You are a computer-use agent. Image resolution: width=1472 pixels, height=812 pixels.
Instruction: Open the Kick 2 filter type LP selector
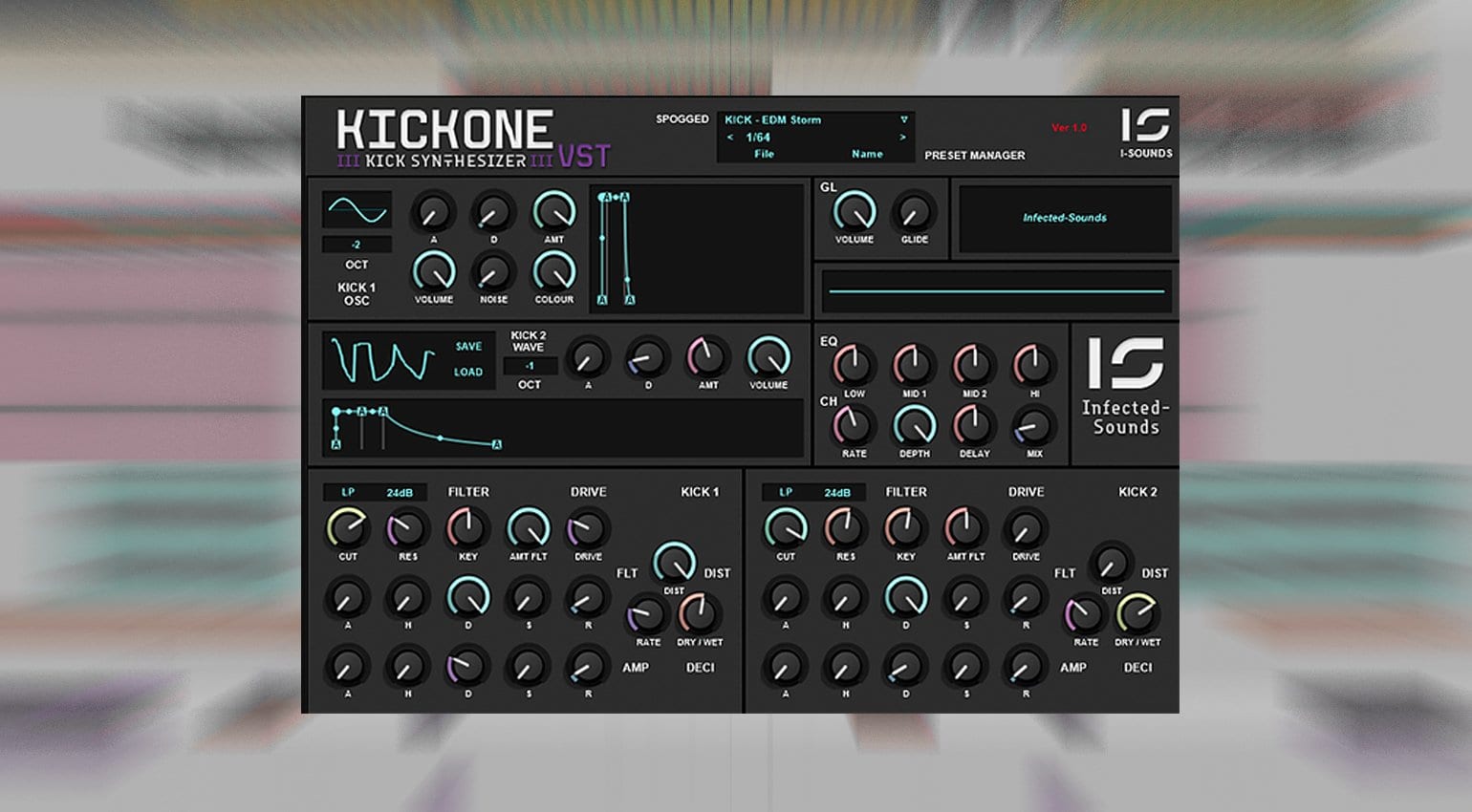[786, 492]
